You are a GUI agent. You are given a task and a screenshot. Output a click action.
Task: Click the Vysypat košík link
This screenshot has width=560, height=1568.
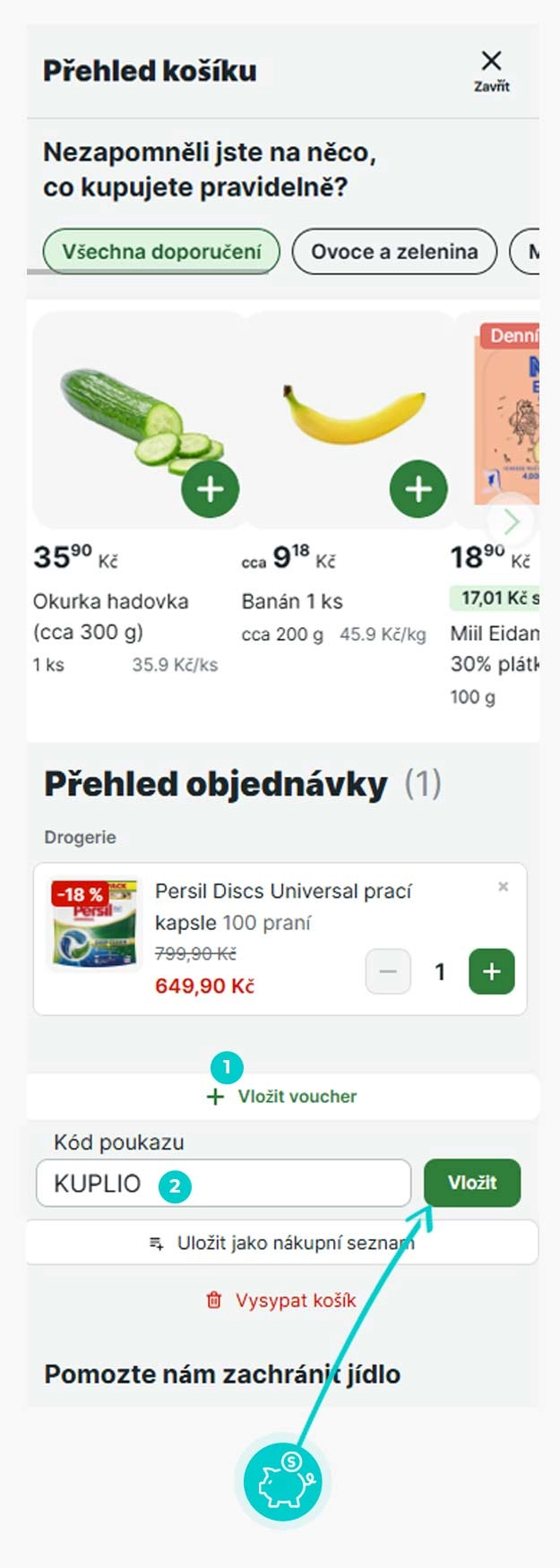pos(296,1300)
